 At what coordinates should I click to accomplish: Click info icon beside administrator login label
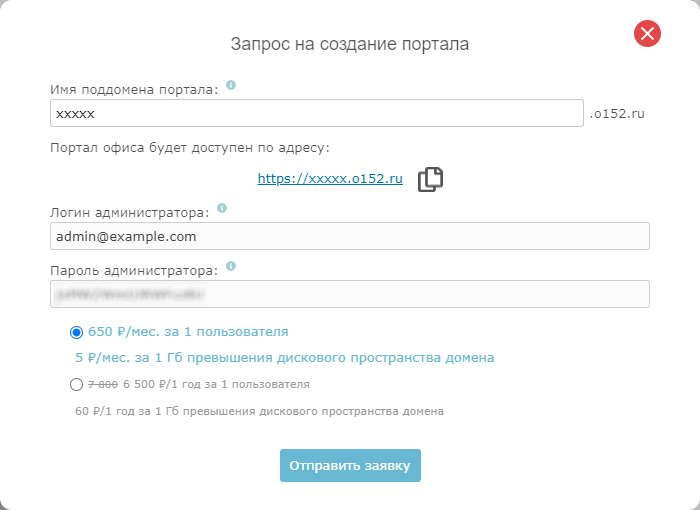click(222, 209)
